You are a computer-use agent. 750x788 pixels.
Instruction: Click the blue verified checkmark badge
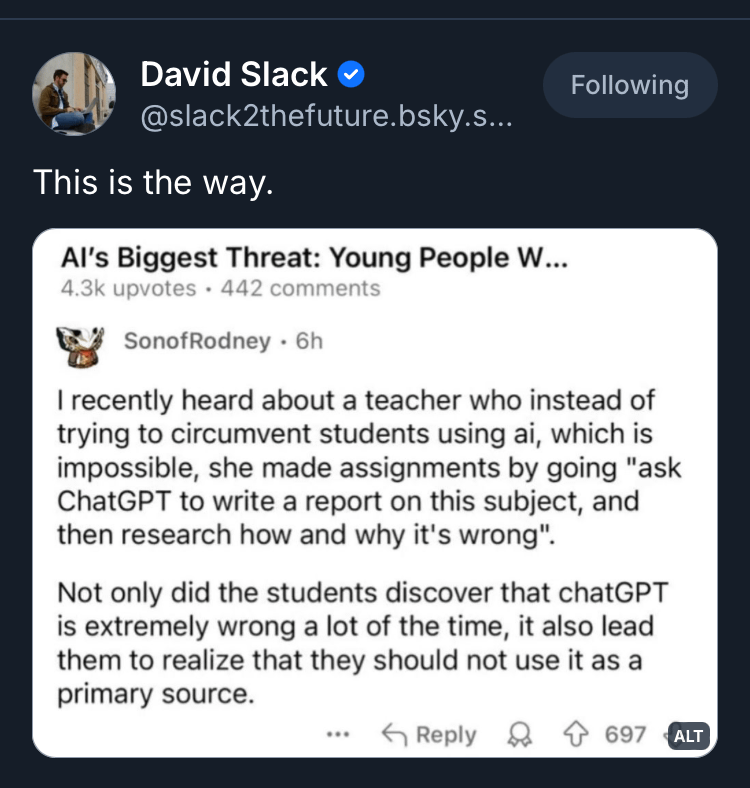pos(351,74)
